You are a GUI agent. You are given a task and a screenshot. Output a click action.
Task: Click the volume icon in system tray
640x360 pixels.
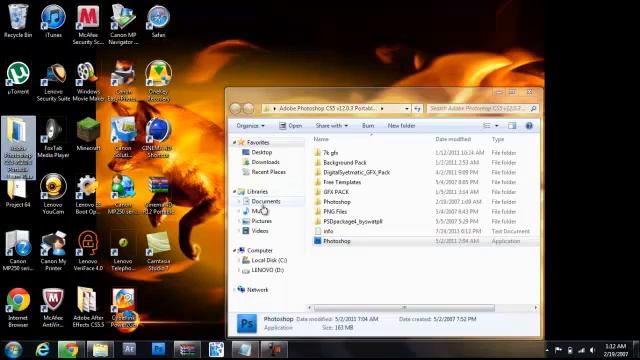pos(593,350)
